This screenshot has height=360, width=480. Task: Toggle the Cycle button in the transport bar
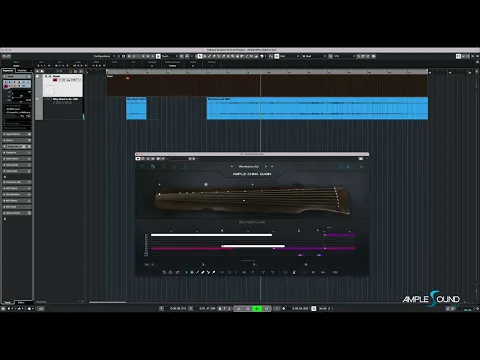pos(238,309)
